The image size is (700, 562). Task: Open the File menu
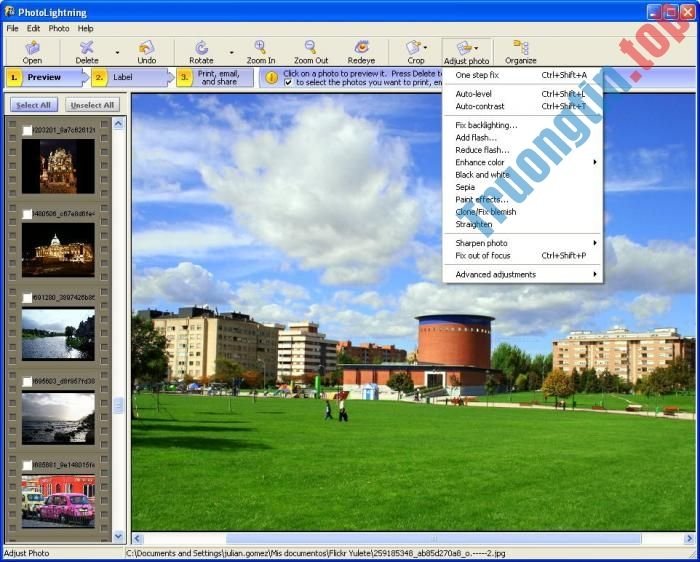point(12,28)
